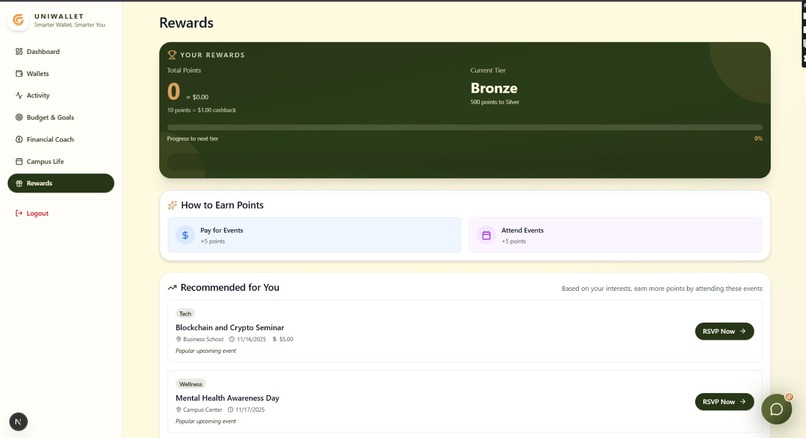Open the Dashboard page
This screenshot has width=806, height=438.
pyautogui.click(x=61, y=51)
